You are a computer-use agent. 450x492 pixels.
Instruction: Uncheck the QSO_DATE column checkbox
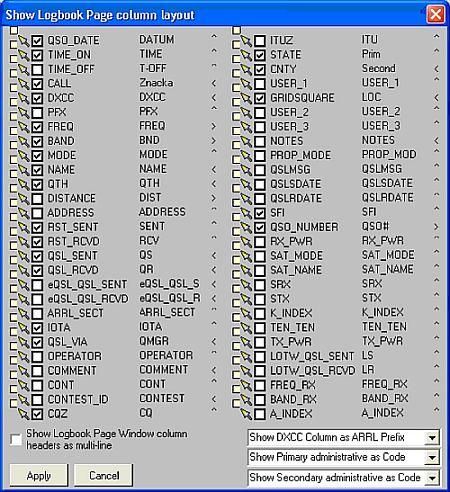point(37,41)
